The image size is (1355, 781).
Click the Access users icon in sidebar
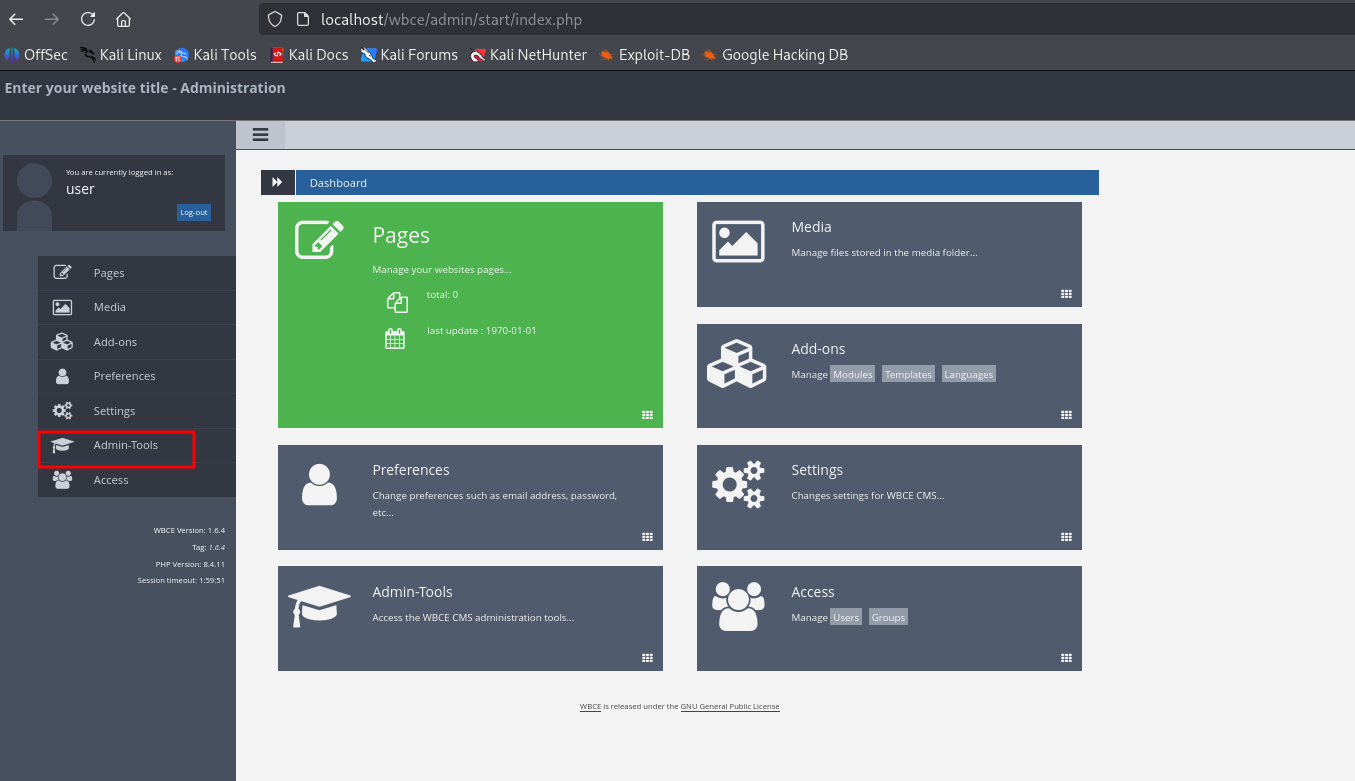point(62,480)
